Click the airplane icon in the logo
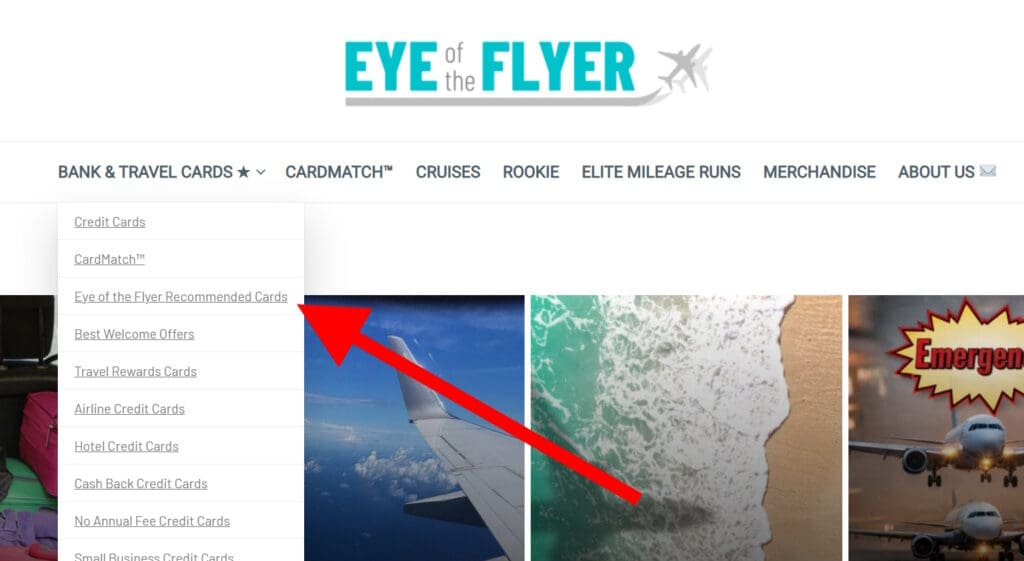Screen dimensions: 1024x561 point(684,67)
